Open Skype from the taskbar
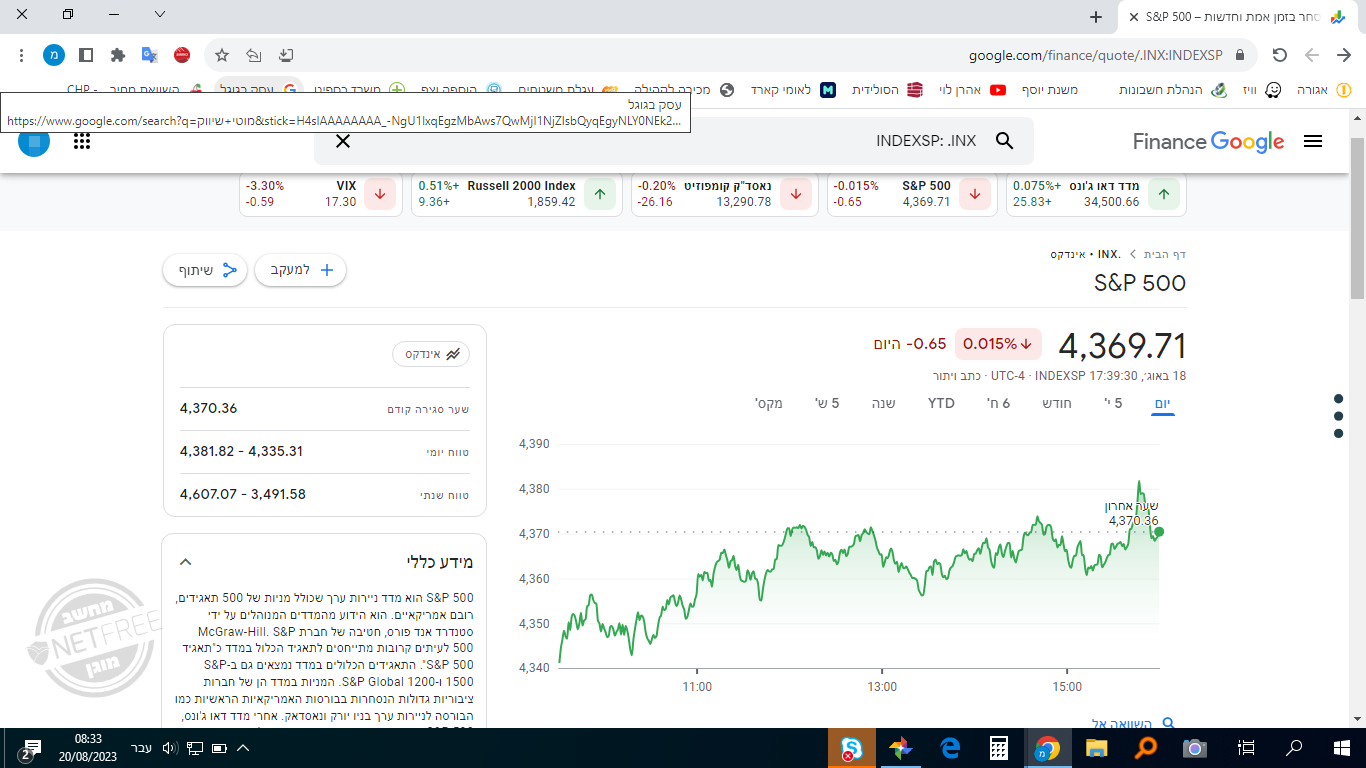This screenshot has height=768, width=1366. pyautogui.click(x=852, y=748)
